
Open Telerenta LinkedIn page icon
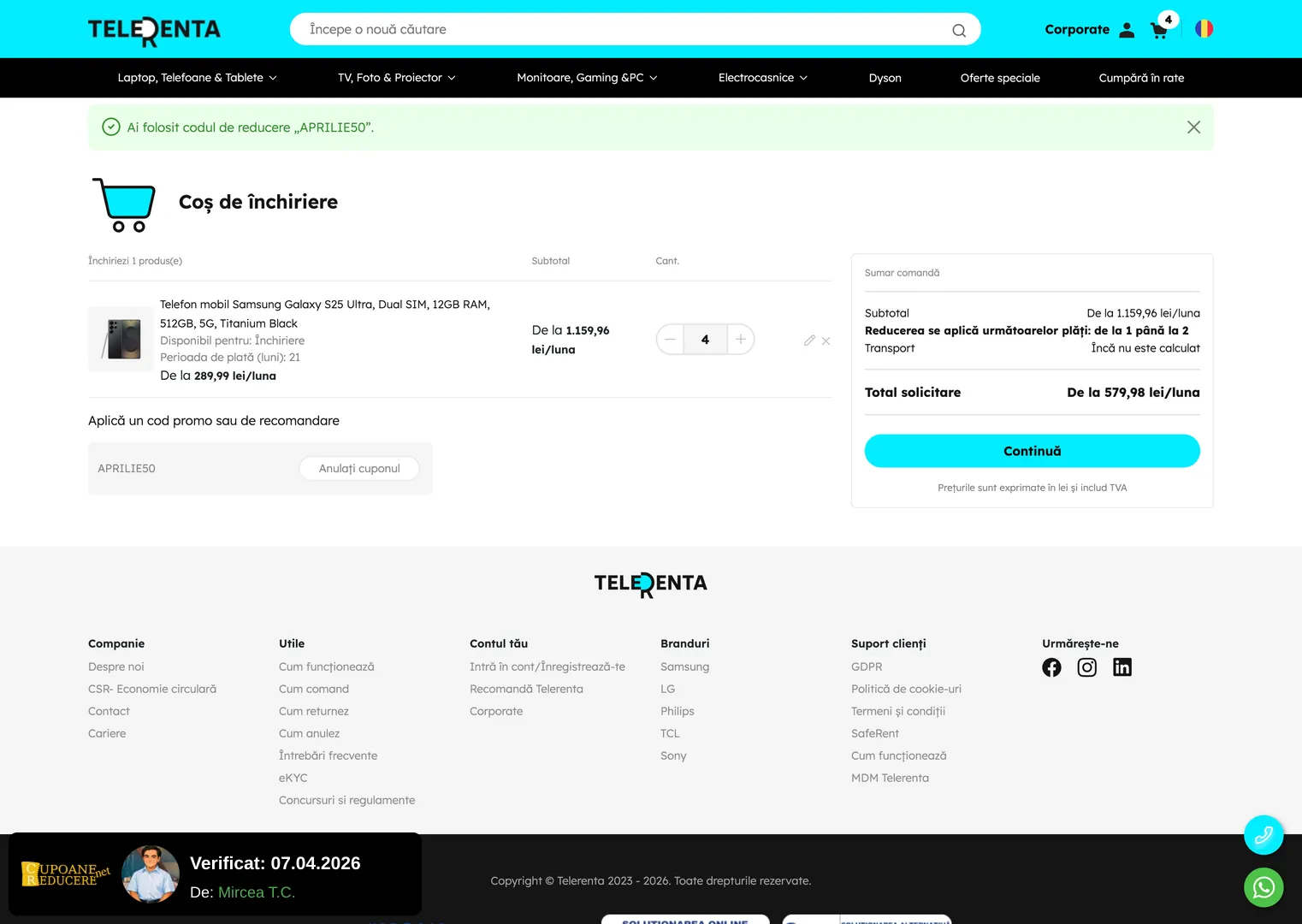click(1122, 667)
